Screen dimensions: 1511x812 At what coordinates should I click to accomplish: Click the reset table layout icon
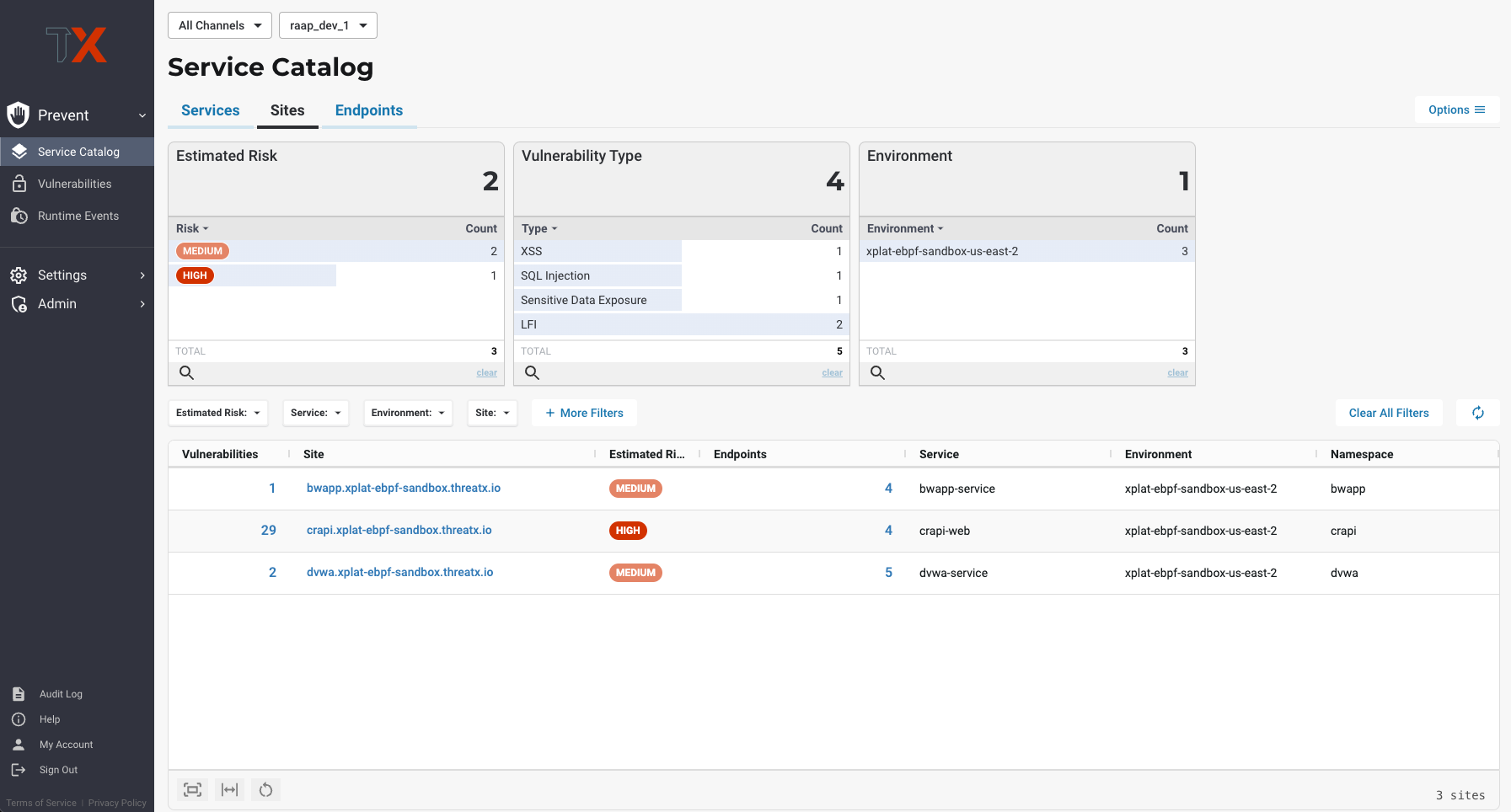(x=266, y=789)
